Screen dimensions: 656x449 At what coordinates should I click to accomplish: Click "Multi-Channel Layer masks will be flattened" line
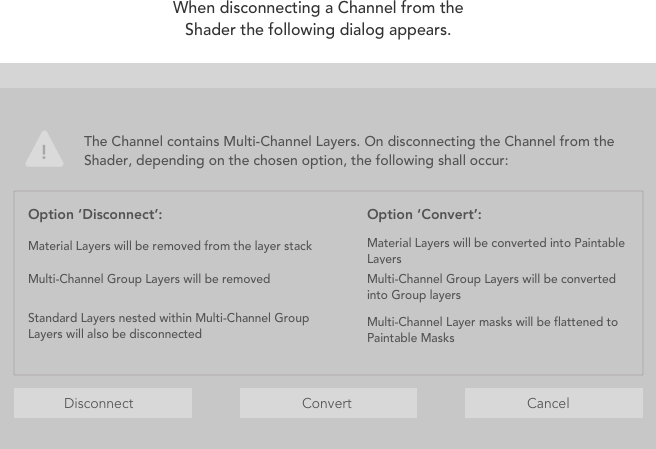click(x=492, y=322)
